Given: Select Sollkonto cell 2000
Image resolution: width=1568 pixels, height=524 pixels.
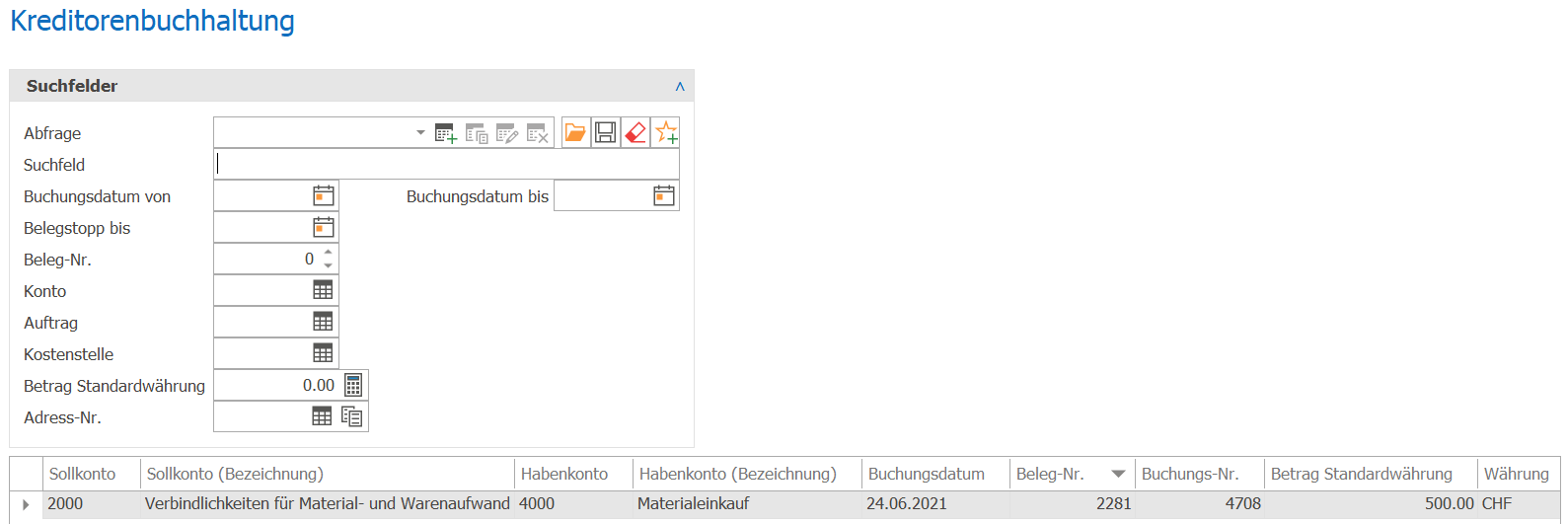Looking at the screenshot, I should point(92,503).
